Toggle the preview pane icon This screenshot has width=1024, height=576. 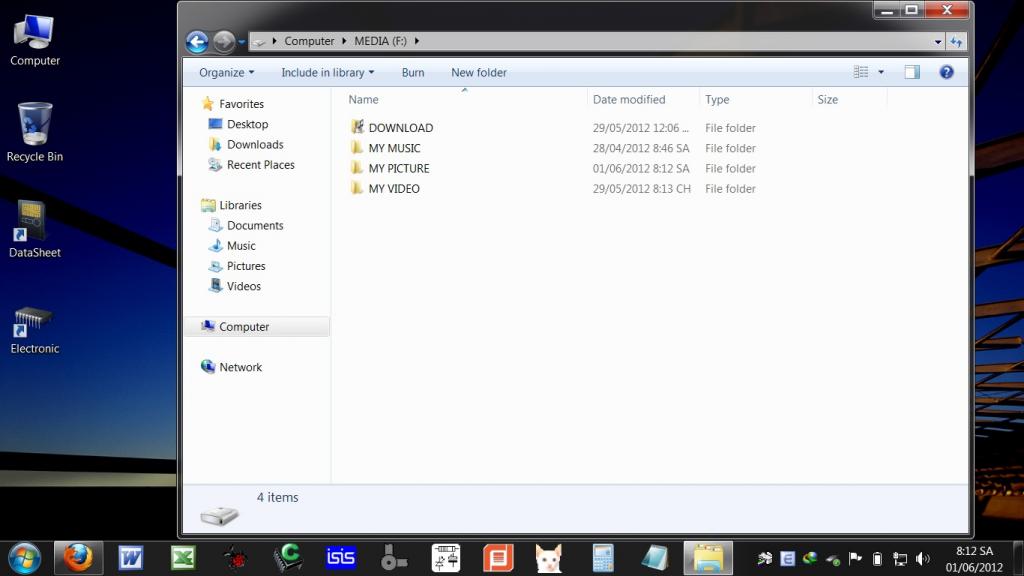click(x=912, y=72)
